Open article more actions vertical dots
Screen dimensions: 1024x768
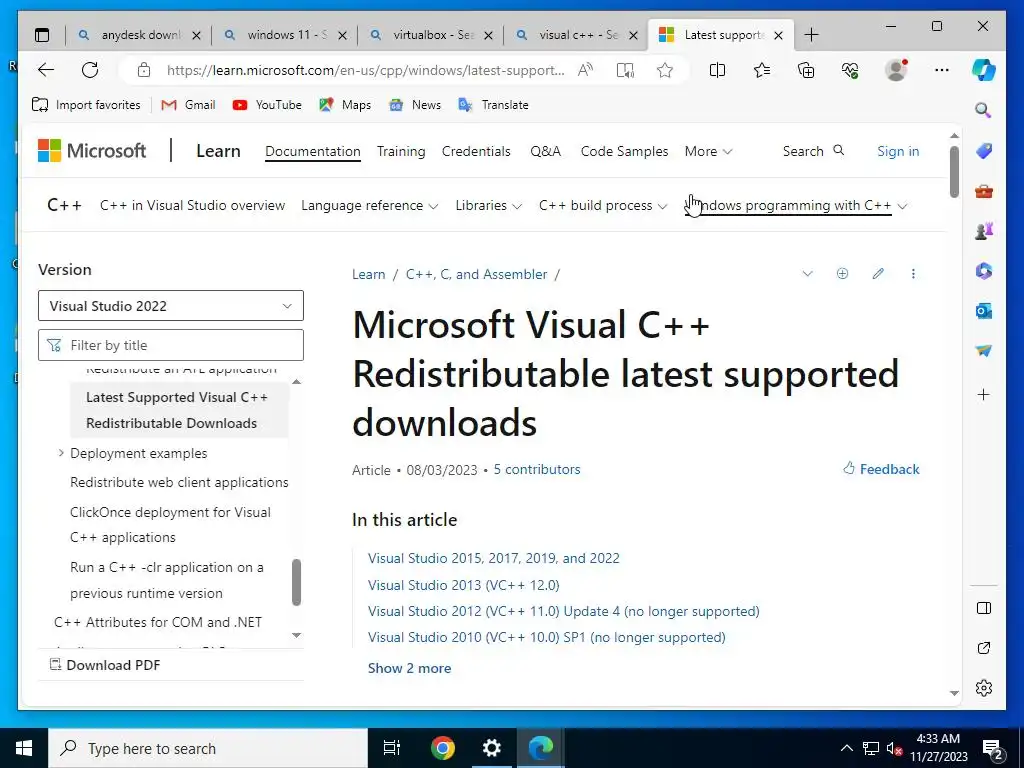click(913, 274)
